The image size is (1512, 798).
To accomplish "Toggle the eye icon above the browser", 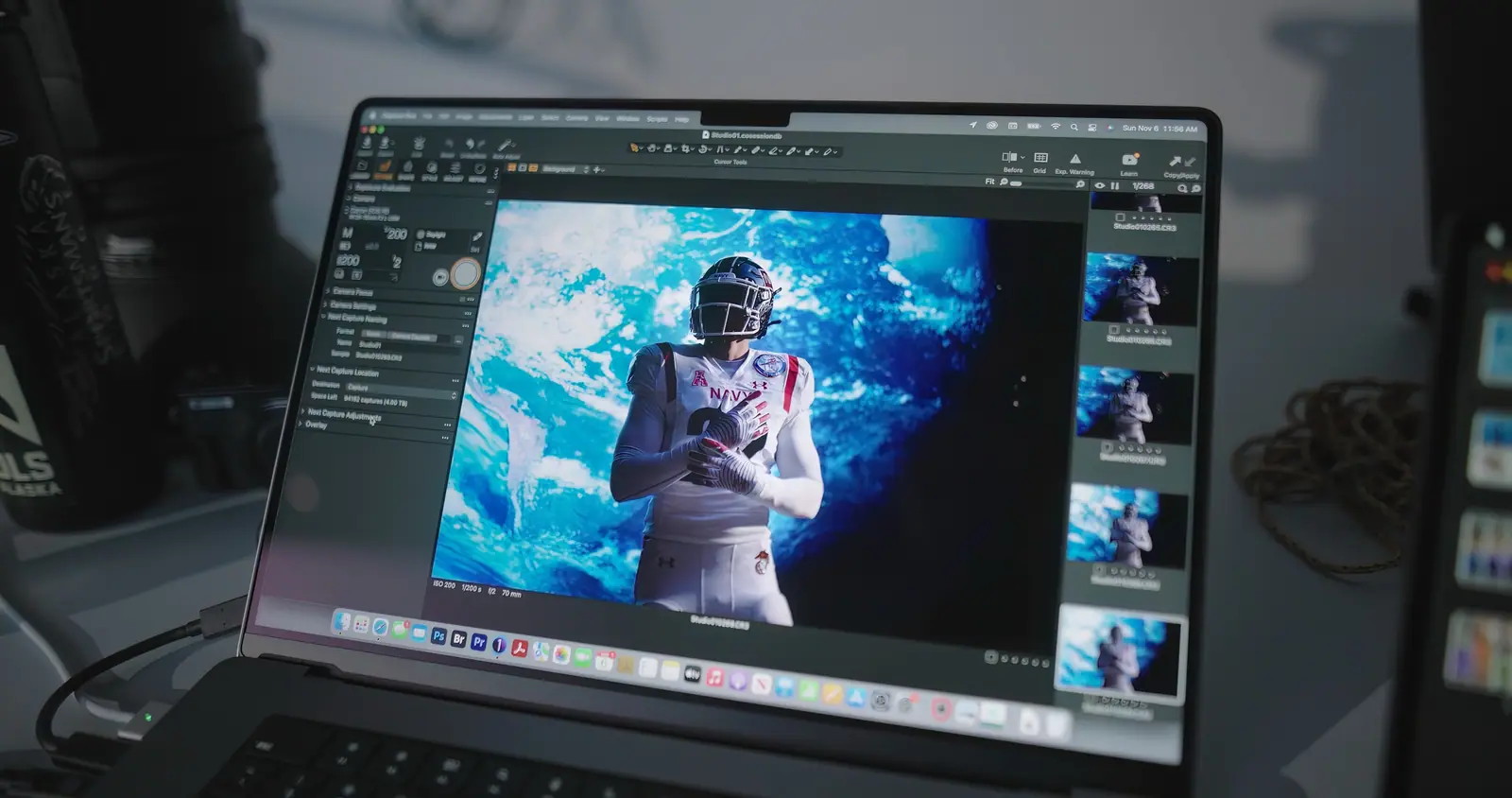I will click(1099, 185).
